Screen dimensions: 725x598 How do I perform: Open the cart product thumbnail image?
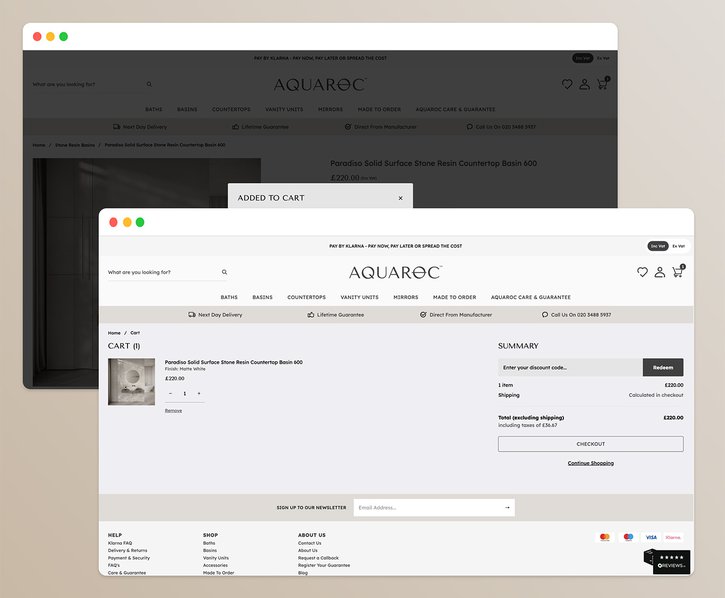point(131,382)
